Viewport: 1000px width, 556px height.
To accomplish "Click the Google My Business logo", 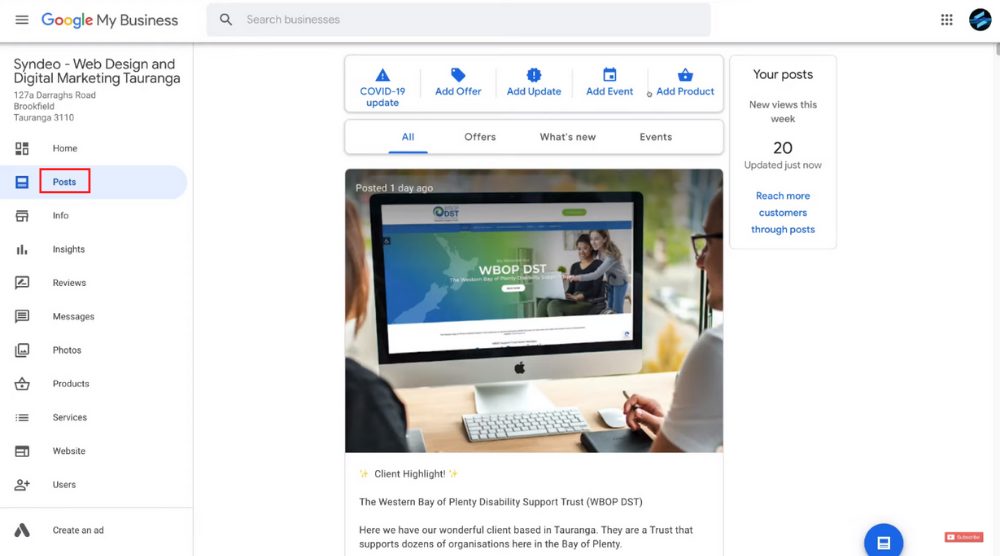I will [x=110, y=20].
